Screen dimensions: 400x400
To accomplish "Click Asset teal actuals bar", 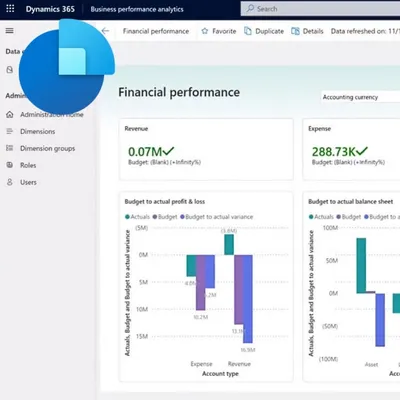I will click(x=361, y=266).
